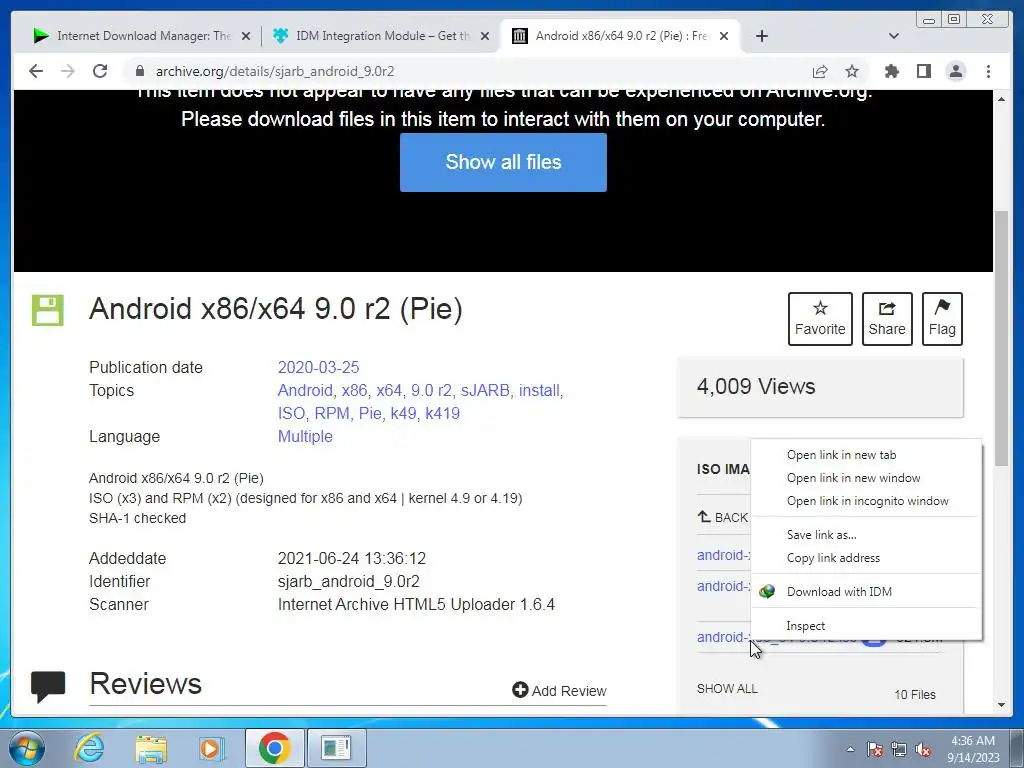Viewport: 1024px width, 768px height.
Task: Reload the archive.org page
Action: click(x=100, y=71)
